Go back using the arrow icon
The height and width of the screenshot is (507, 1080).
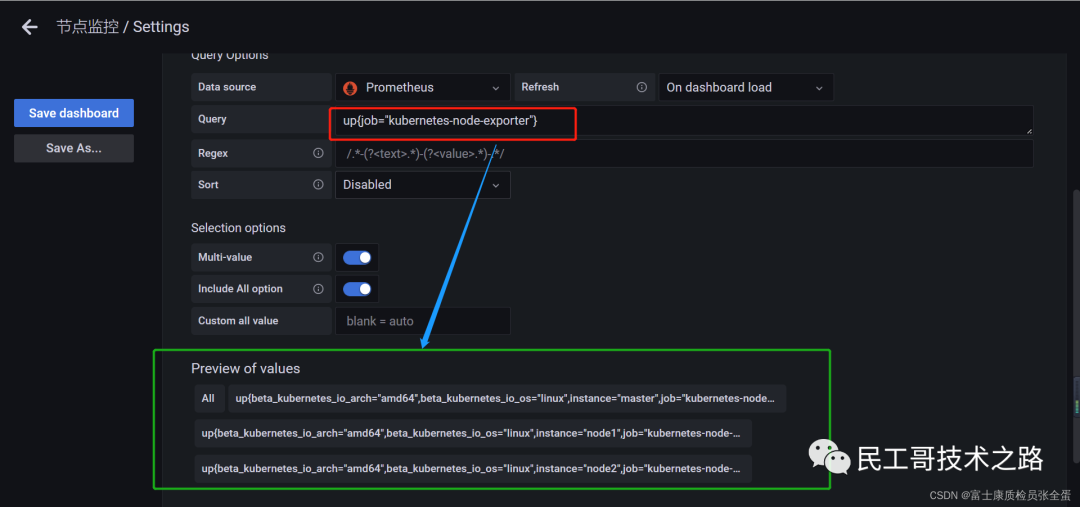pos(30,27)
